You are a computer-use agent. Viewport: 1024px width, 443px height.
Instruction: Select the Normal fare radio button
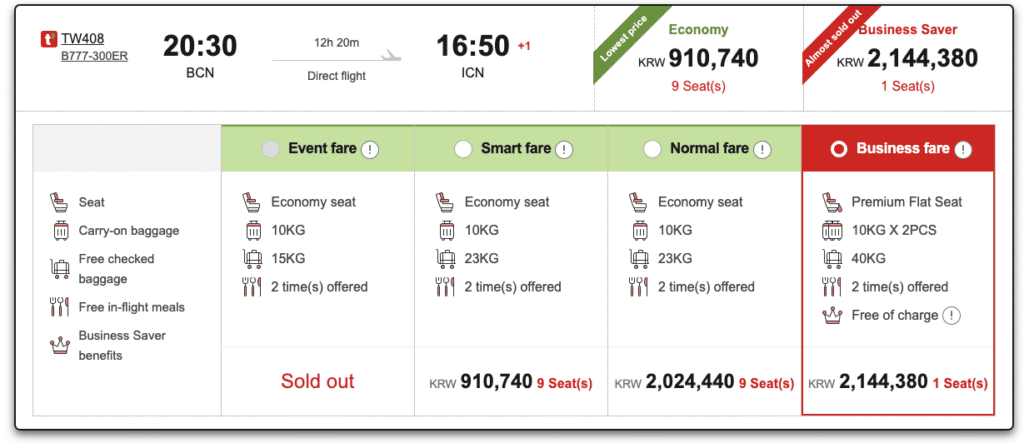652,149
